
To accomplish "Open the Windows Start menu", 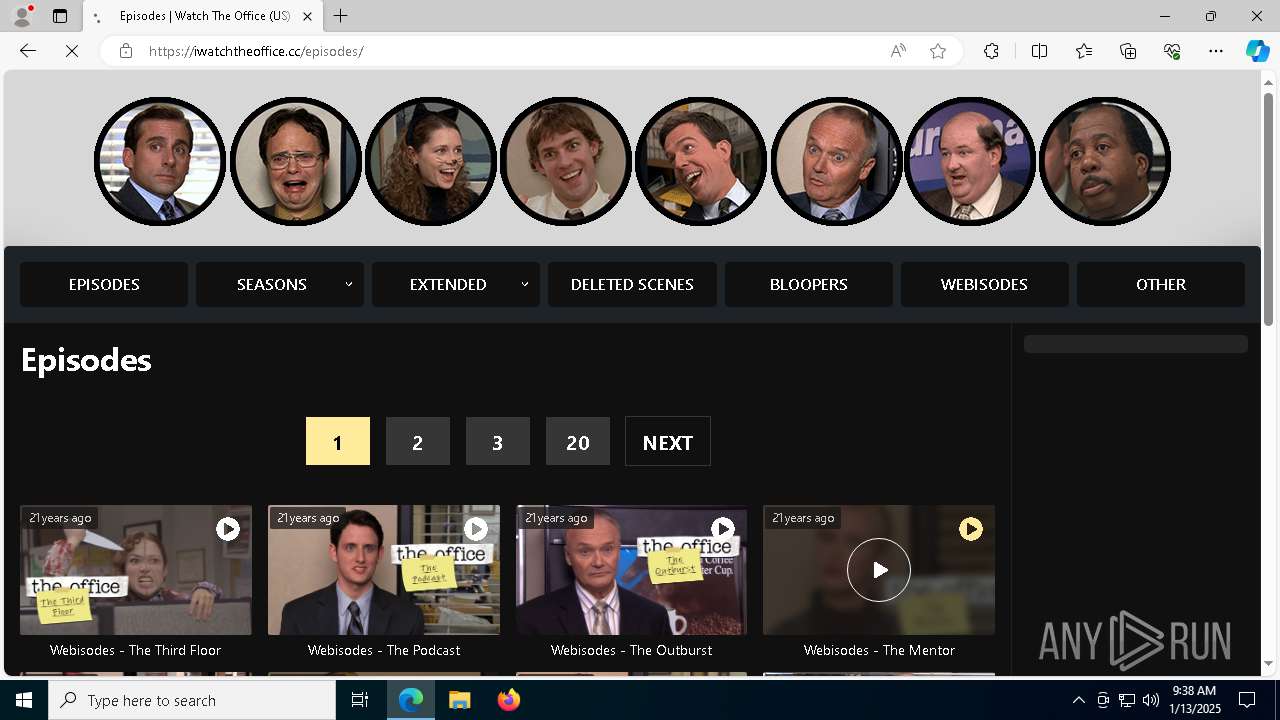I will point(24,700).
